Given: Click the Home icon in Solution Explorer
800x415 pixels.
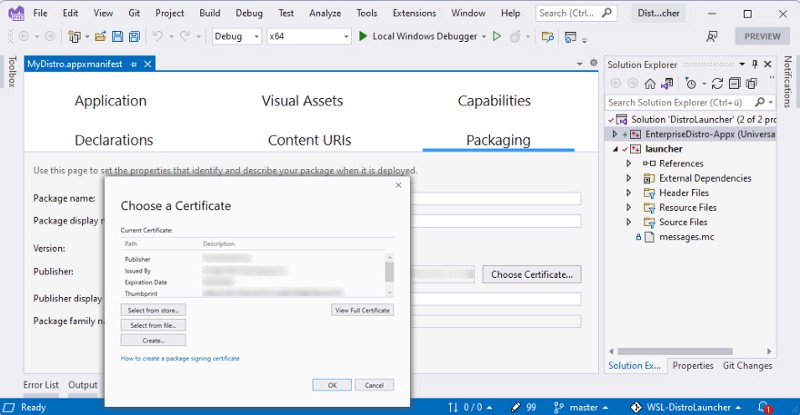Looking at the screenshot, I should (x=649, y=83).
